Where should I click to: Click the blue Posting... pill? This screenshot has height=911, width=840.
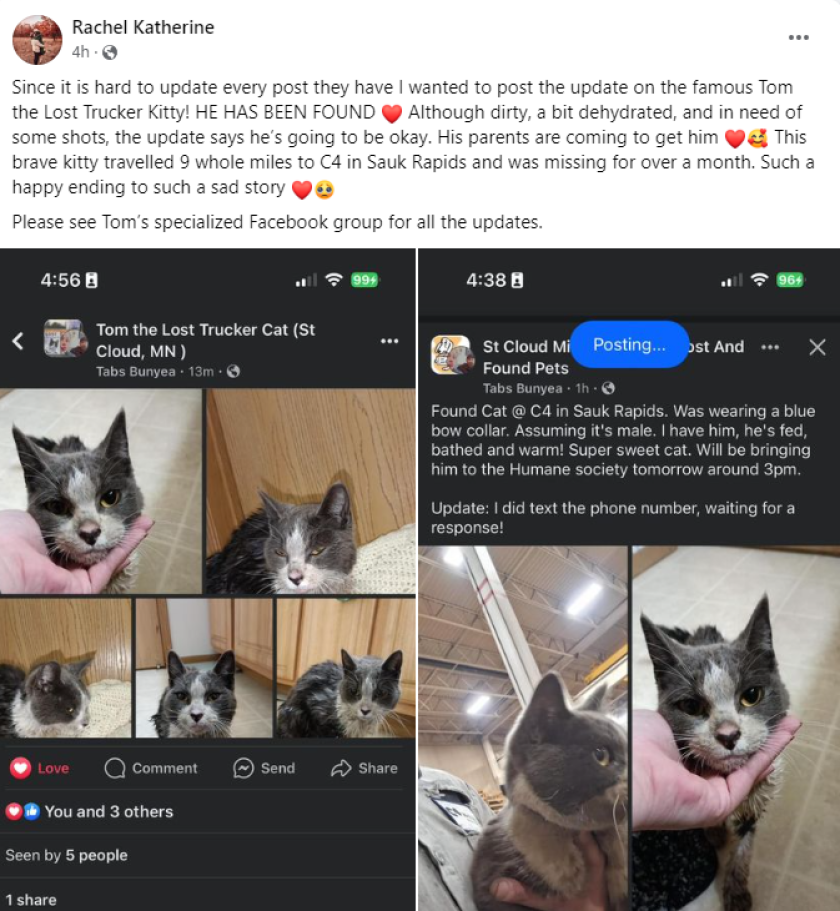(x=630, y=345)
